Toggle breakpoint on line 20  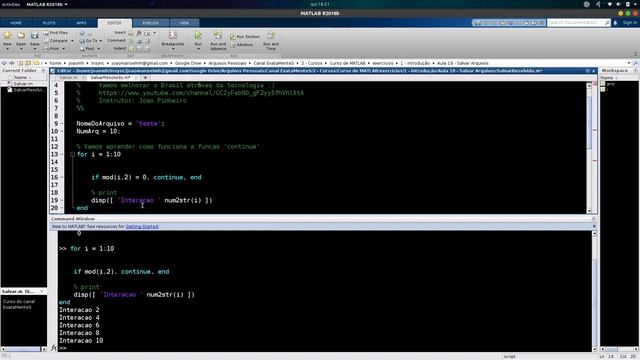tap(62, 208)
